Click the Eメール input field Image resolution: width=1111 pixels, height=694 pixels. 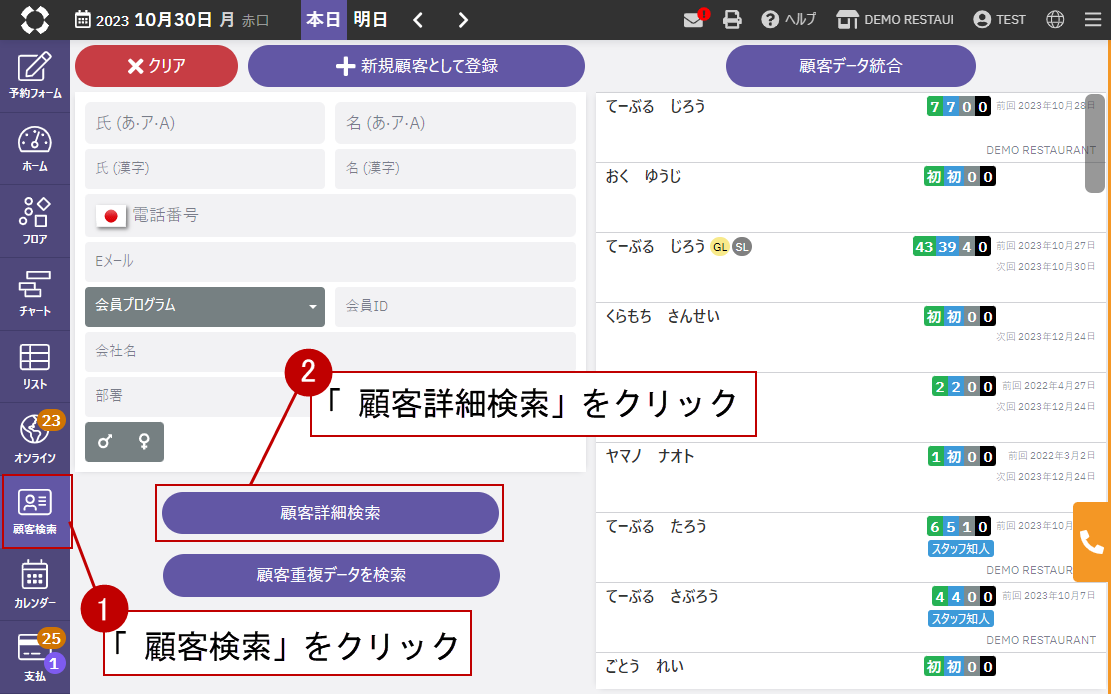(330, 261)
